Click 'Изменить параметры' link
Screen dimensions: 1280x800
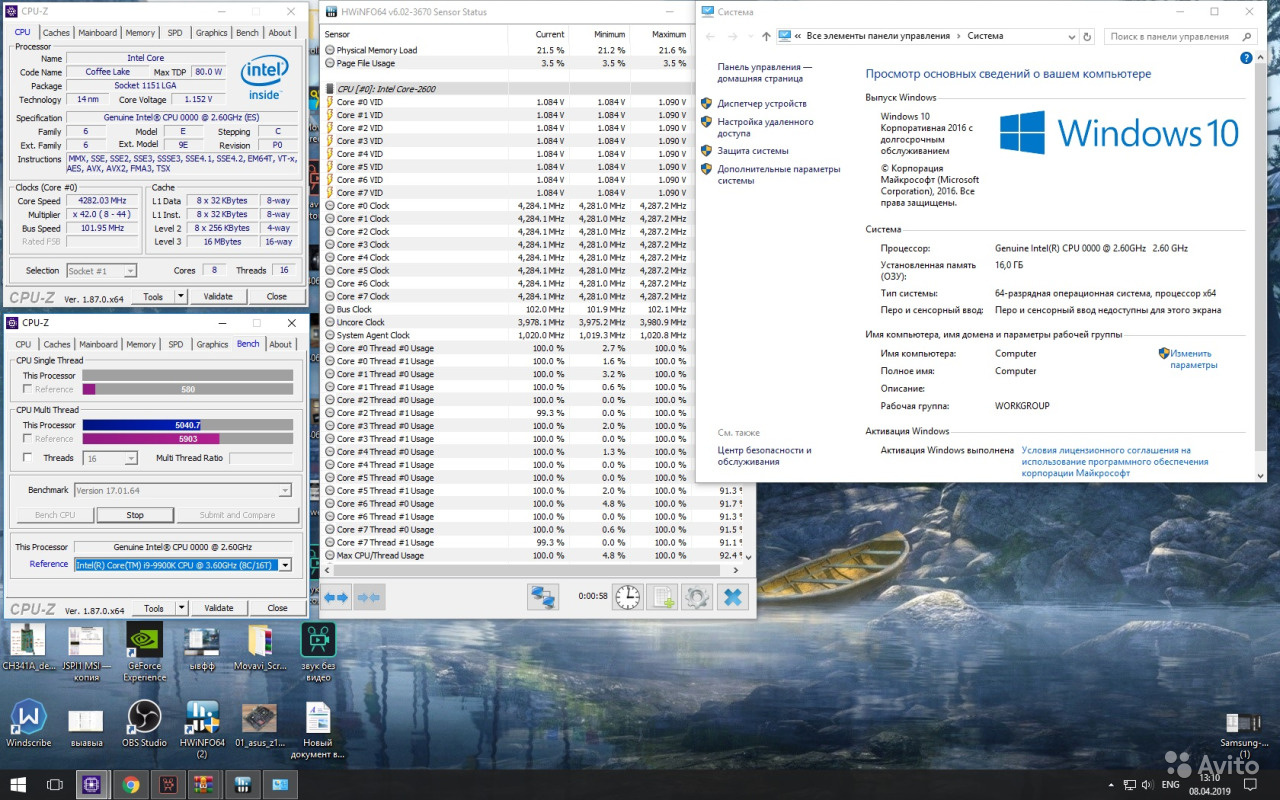pyautogui.click(x=1194, y=359)
